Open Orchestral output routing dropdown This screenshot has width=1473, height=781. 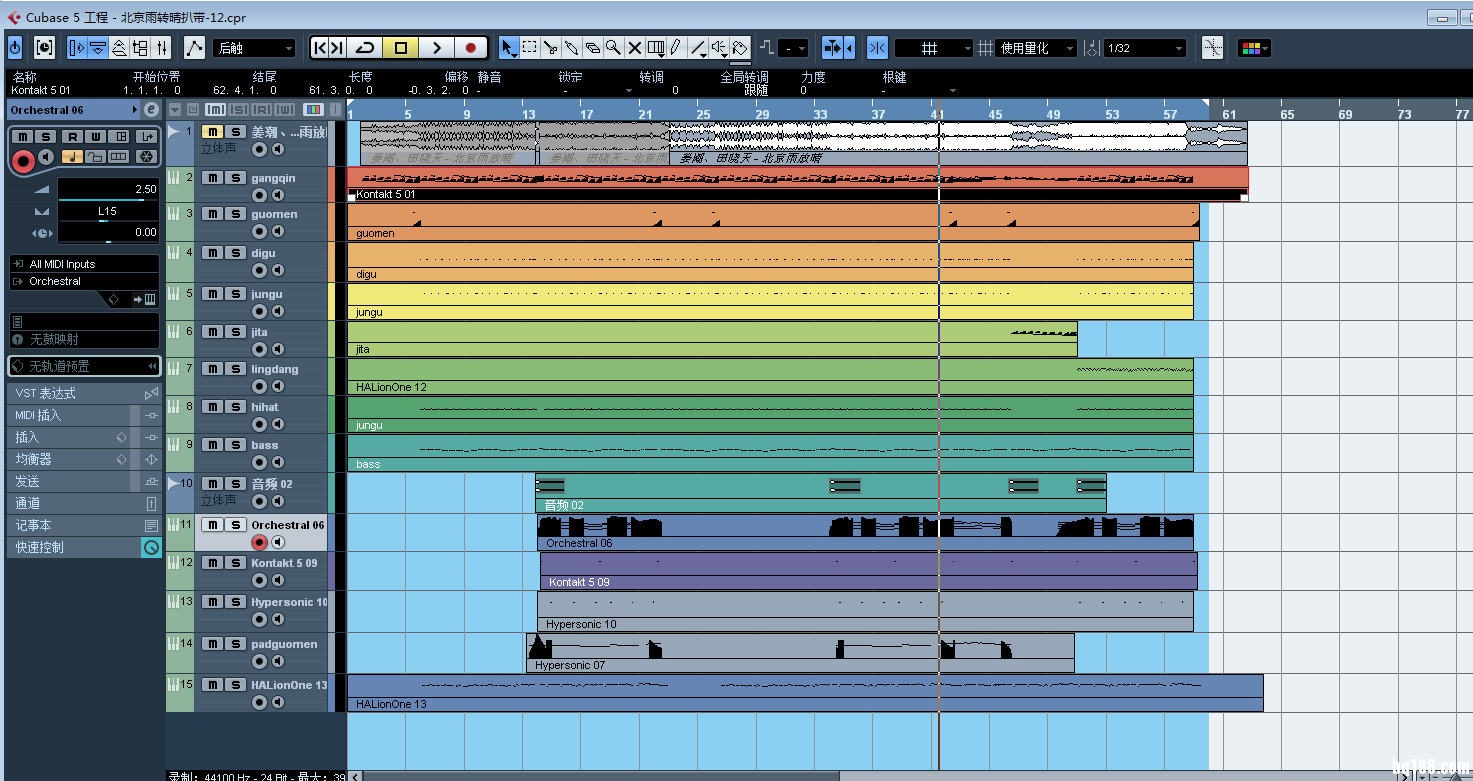pyautogui.click(x=84, y=281)
